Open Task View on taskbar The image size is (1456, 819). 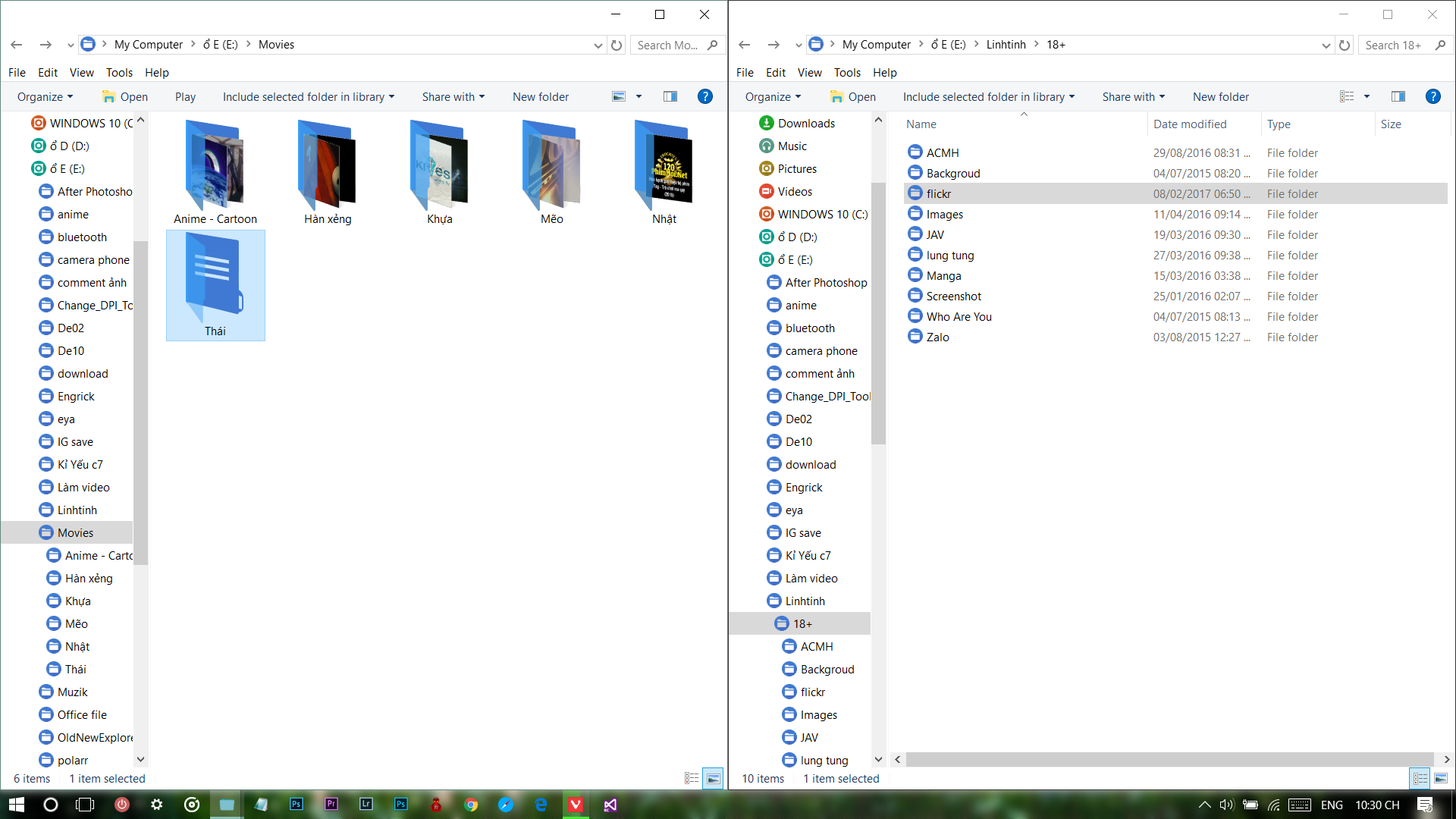point(85,805)
